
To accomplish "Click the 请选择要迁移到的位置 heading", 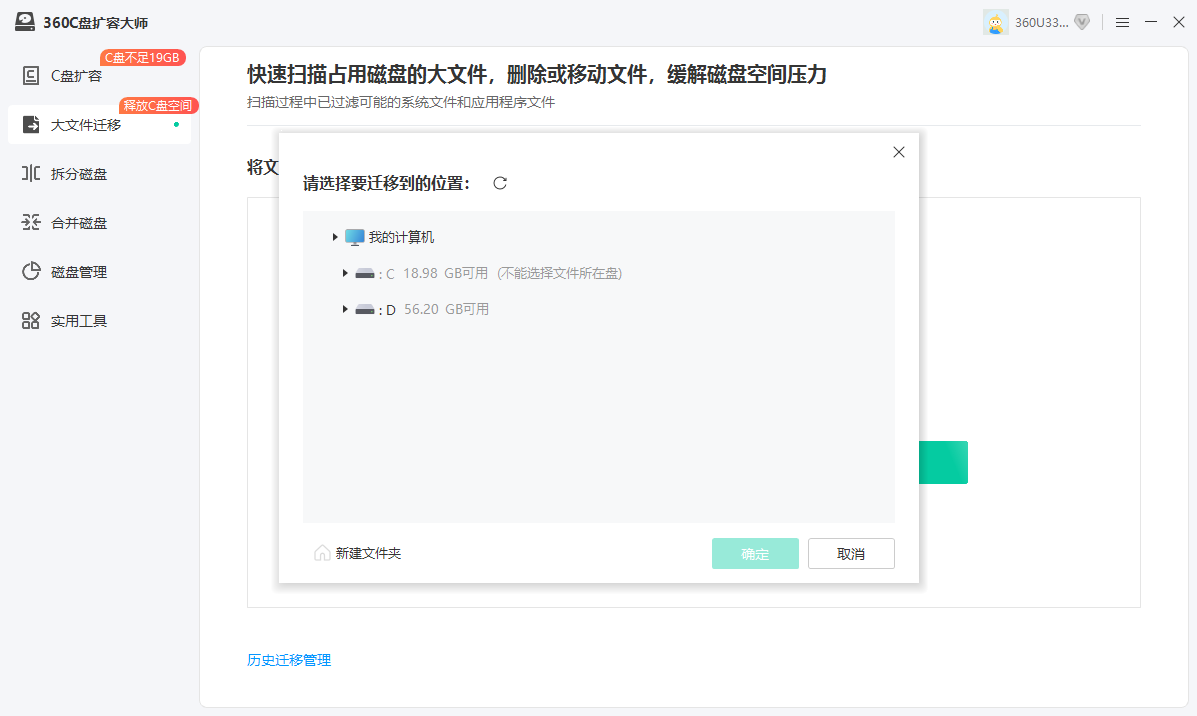I will coord(386,183).
